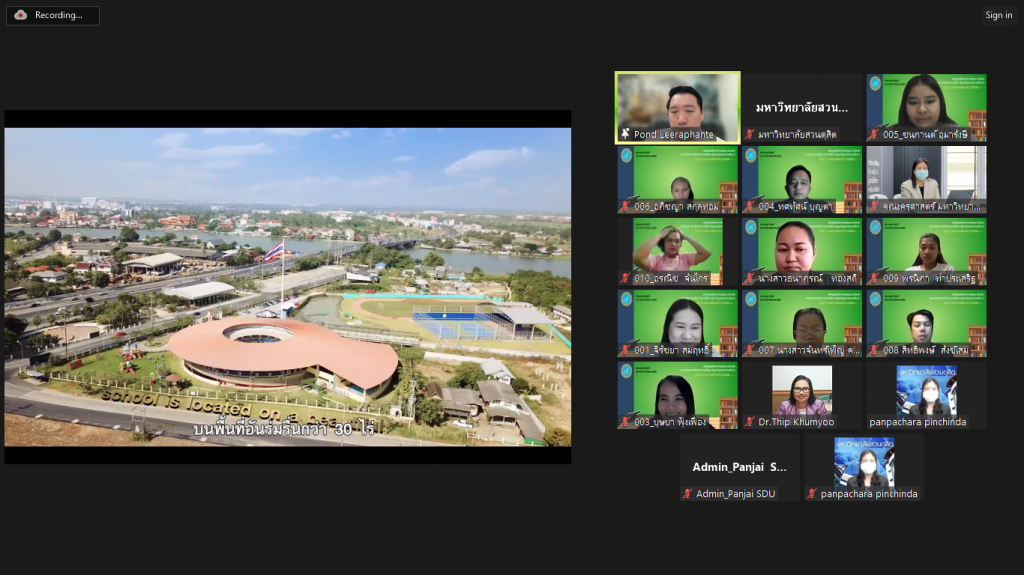The height and width of the screenshot is (575, 1024).
Task: Select Dr.Thip Khumyoo's video tile
Action: 801,392
